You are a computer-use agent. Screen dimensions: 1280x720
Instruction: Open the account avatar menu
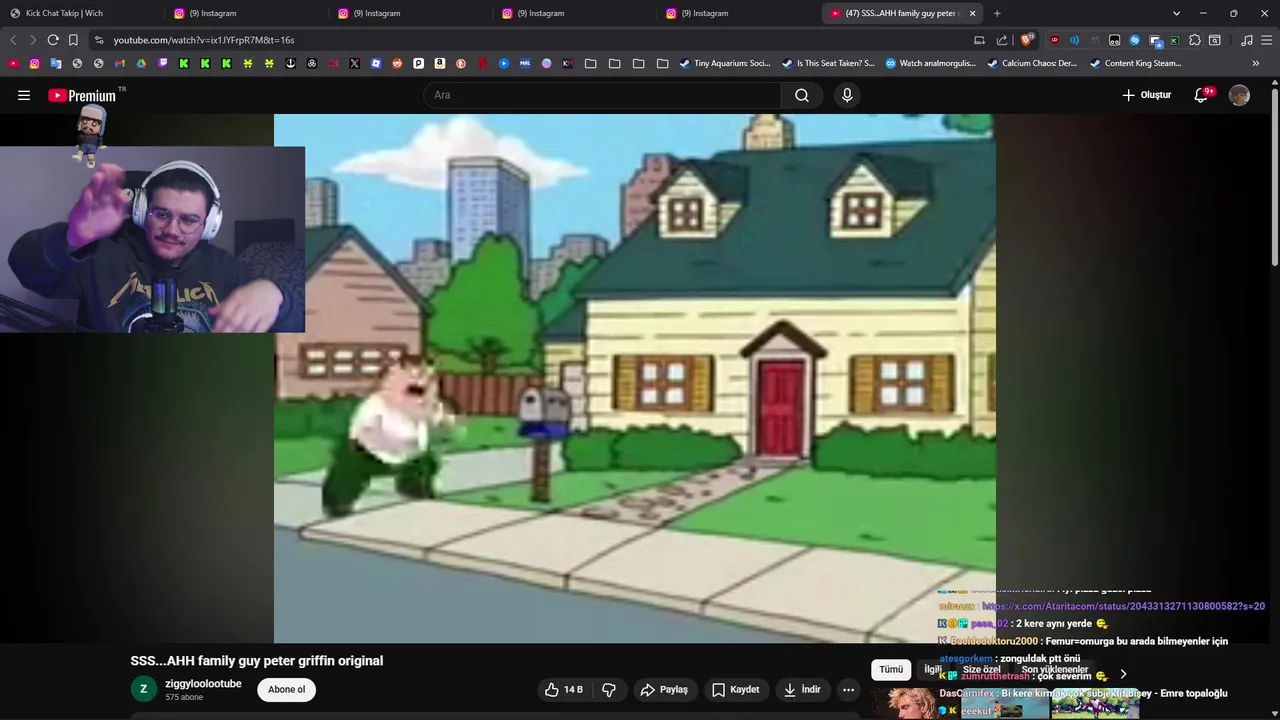pyautogui.click(x=1239, y=95)
